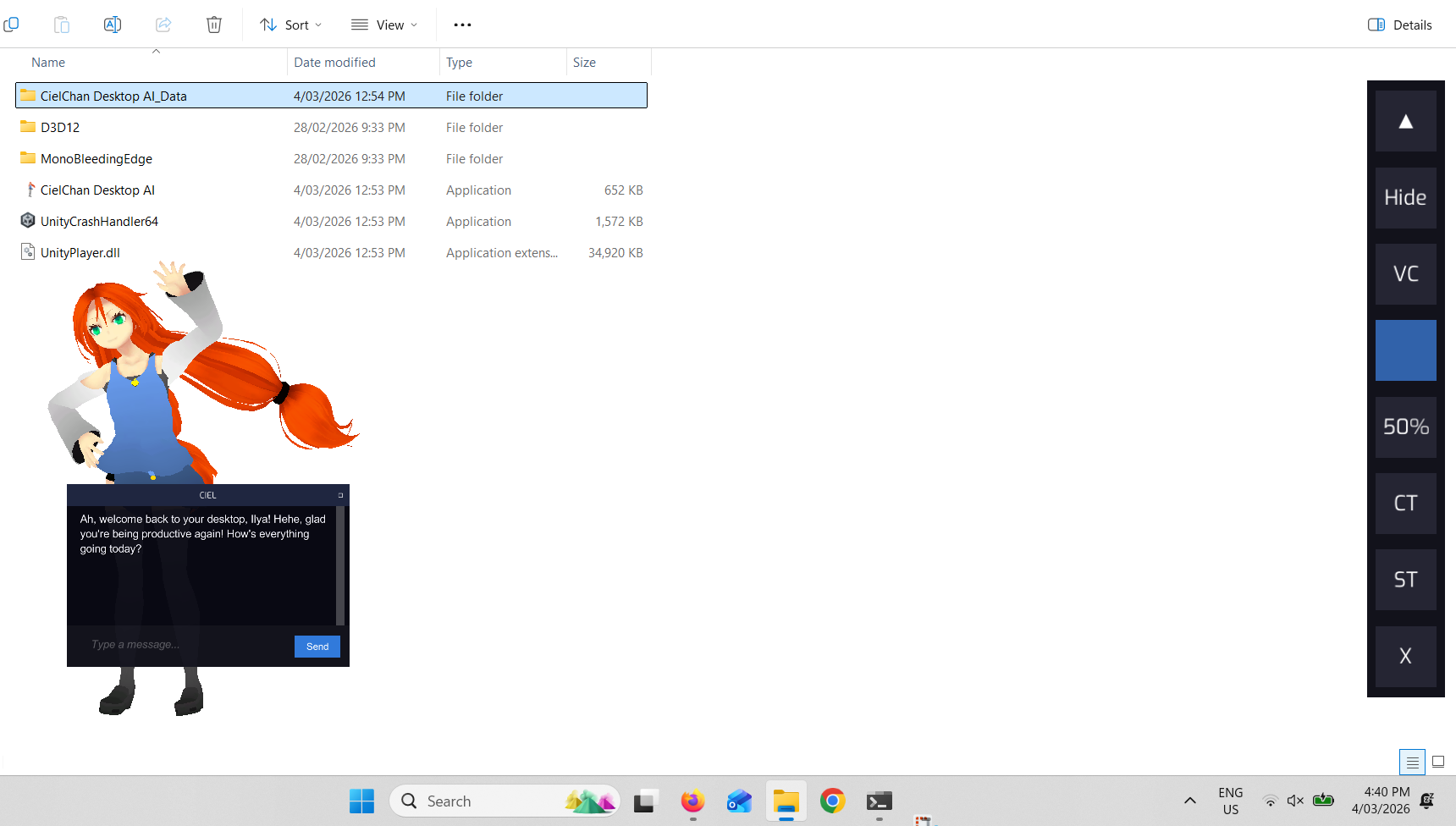Open the See more ellipsis menu

point(462,25)
